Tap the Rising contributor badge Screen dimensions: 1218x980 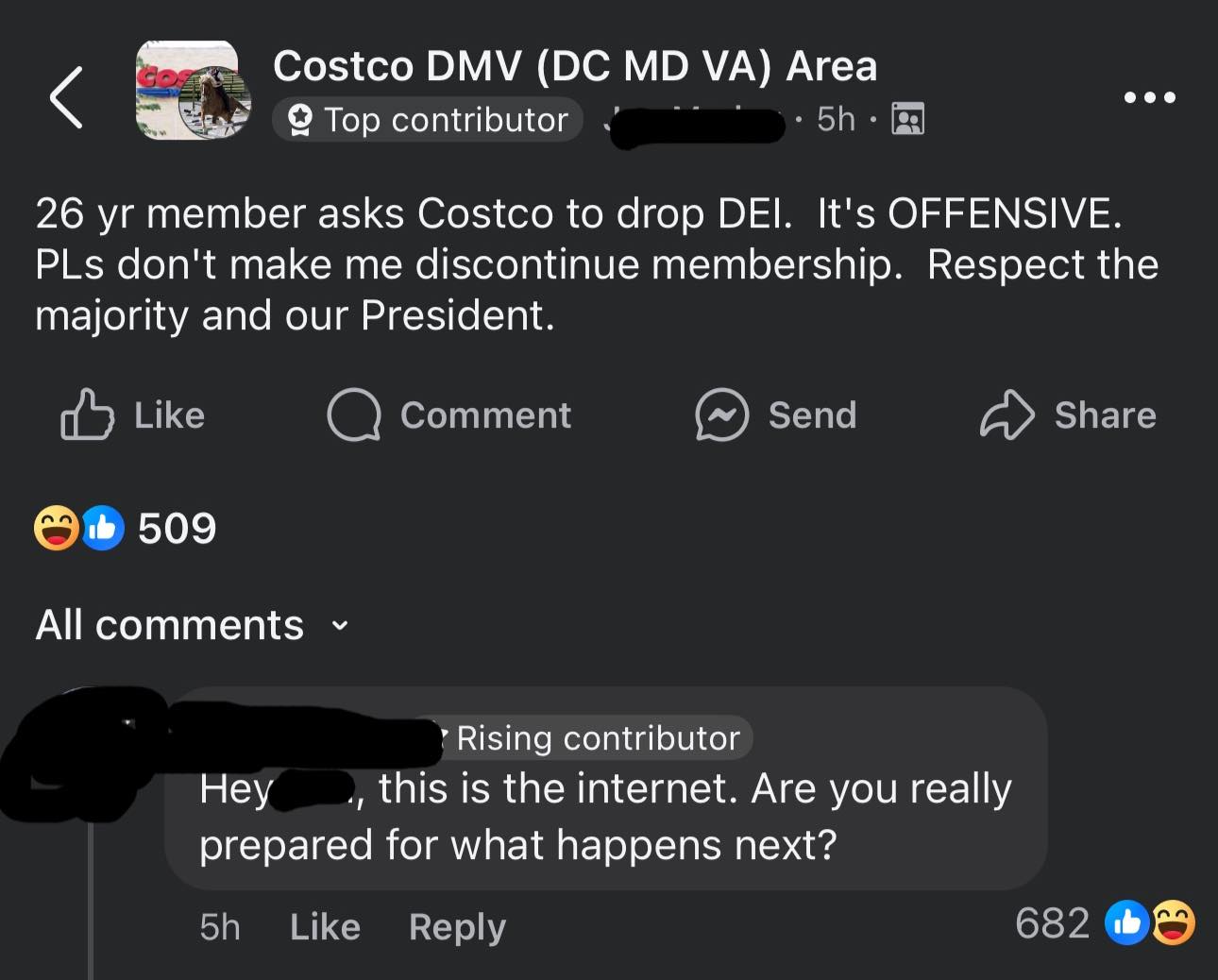(597, 738)
